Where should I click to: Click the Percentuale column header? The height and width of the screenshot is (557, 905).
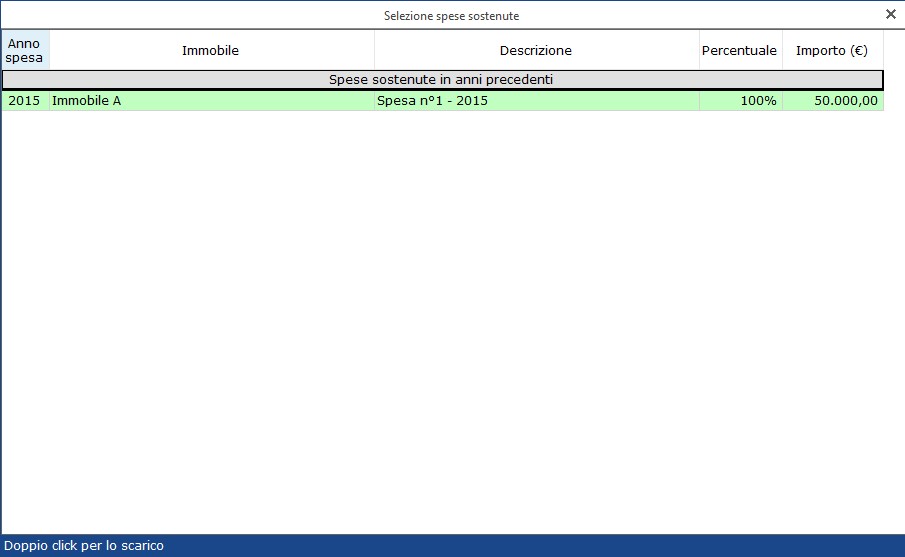point(739,50)
